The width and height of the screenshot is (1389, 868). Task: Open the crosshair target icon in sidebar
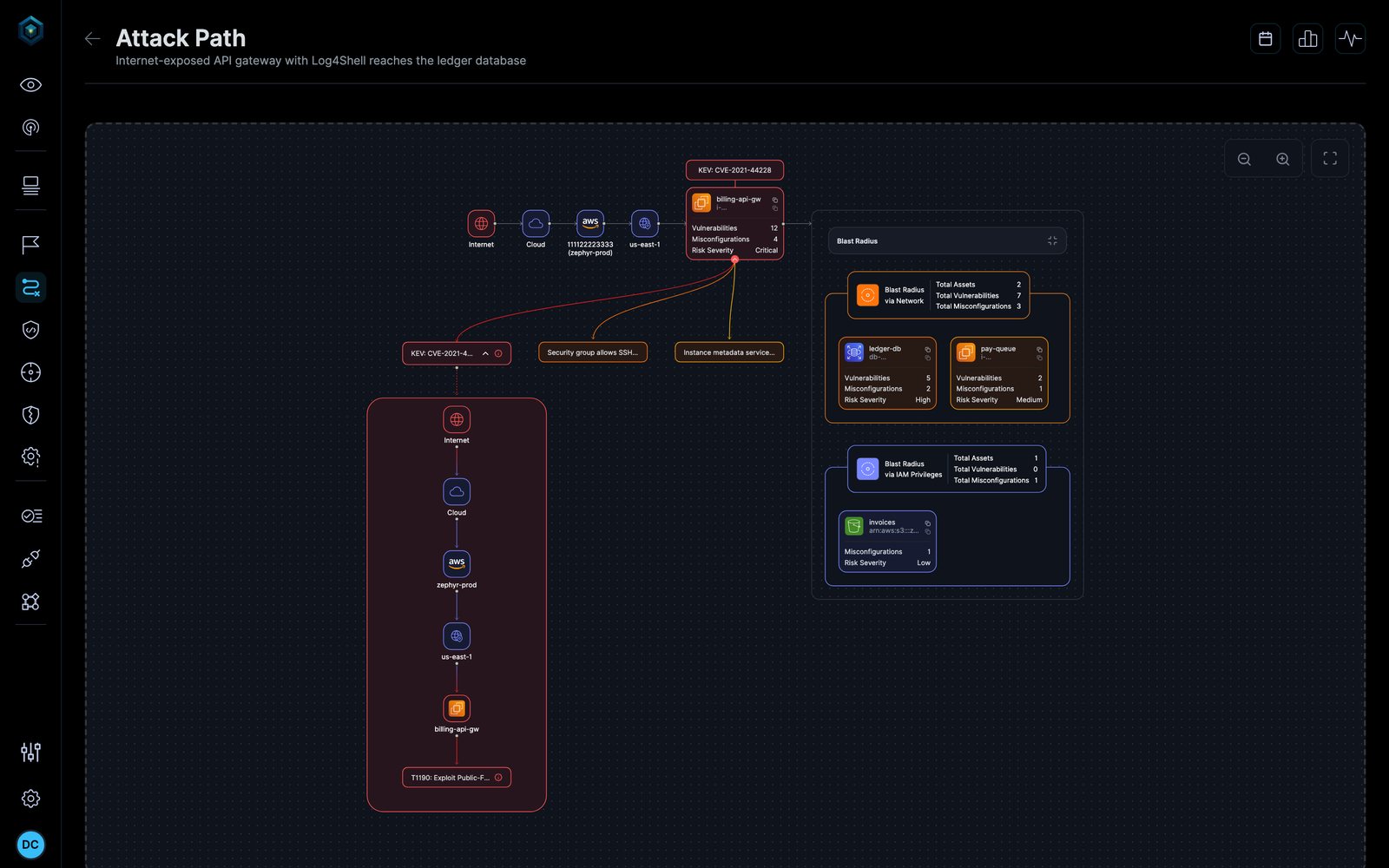(30, 372)
